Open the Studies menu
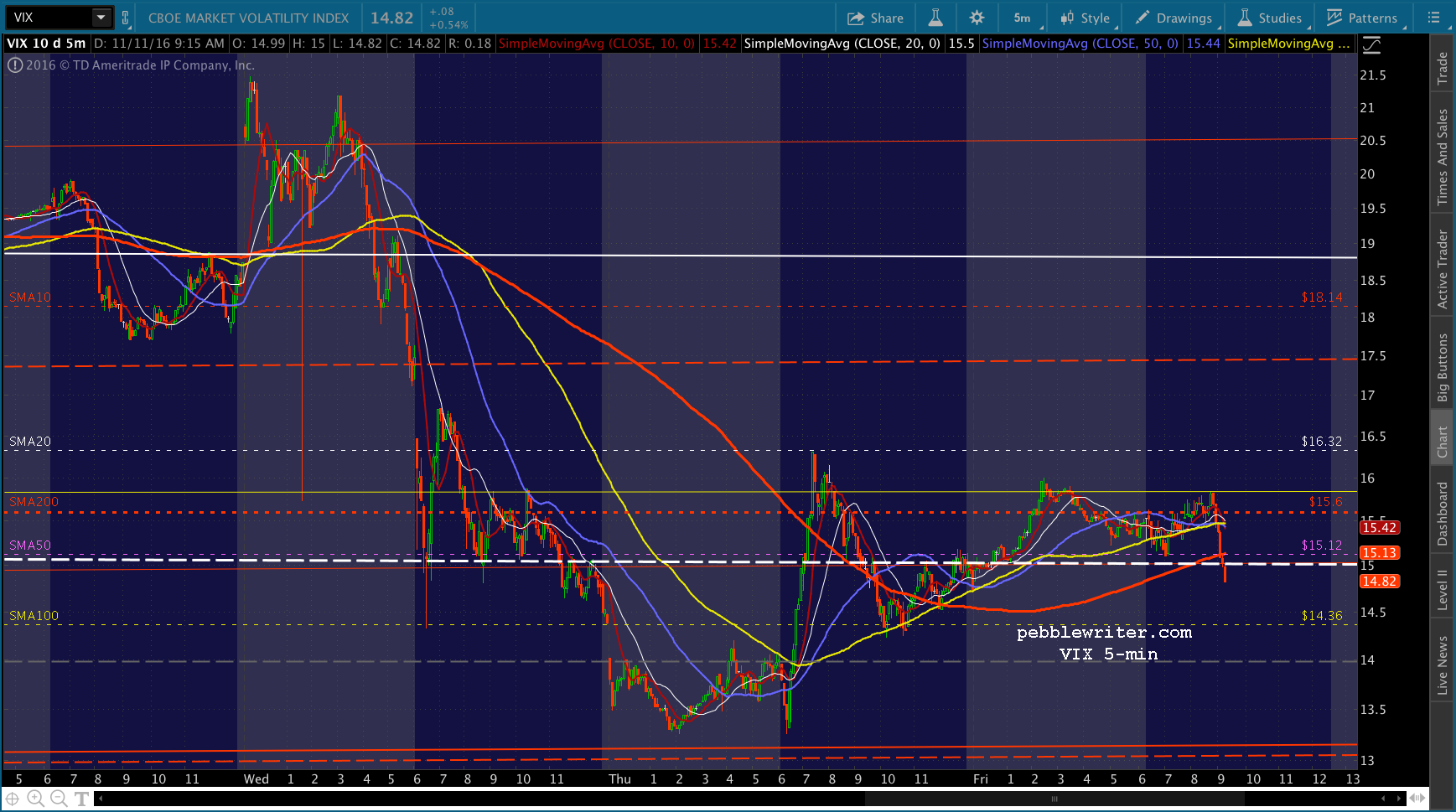The image size is (1456, 812). click(1270, 18)
